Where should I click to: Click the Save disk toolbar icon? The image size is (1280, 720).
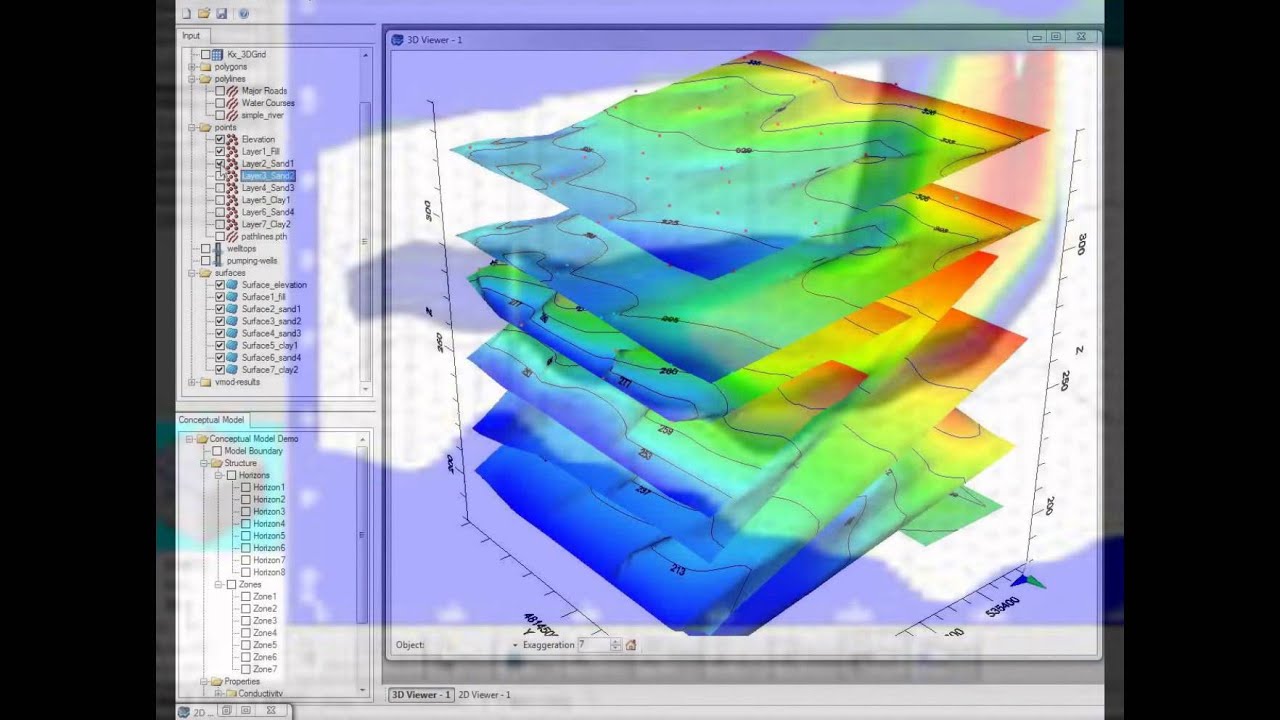click(221, 13)
